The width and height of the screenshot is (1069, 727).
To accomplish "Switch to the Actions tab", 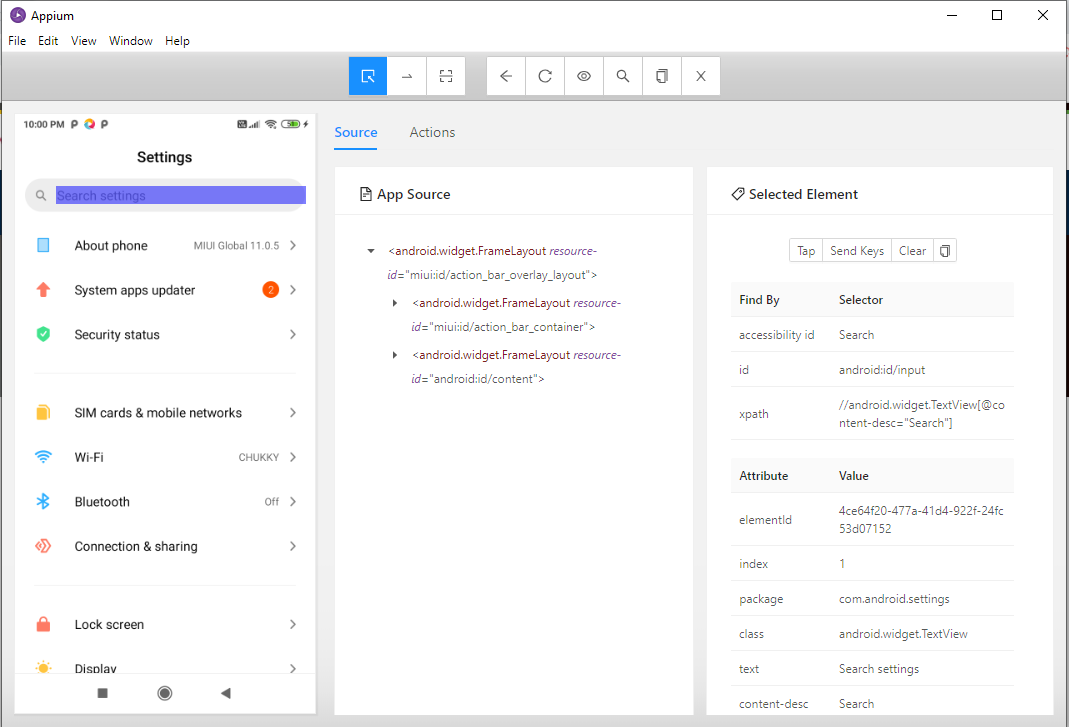I will [x=432, y=132].
